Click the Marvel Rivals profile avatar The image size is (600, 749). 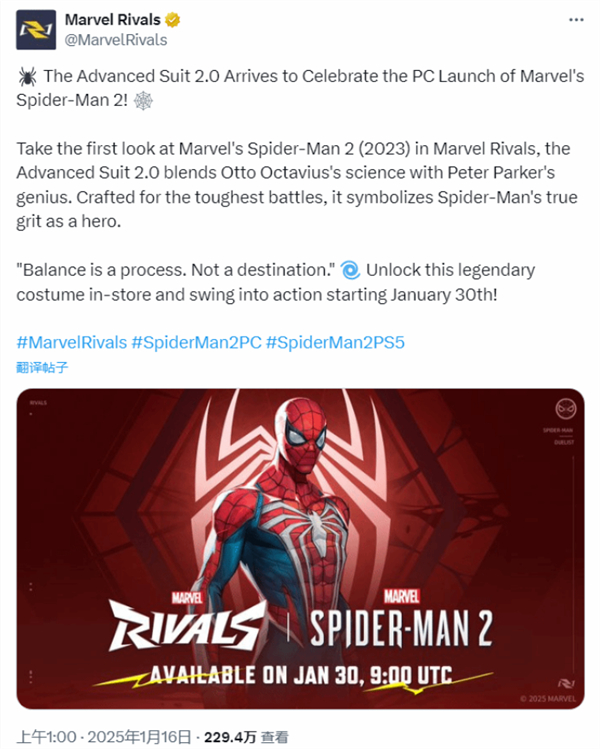pos(36,30)
